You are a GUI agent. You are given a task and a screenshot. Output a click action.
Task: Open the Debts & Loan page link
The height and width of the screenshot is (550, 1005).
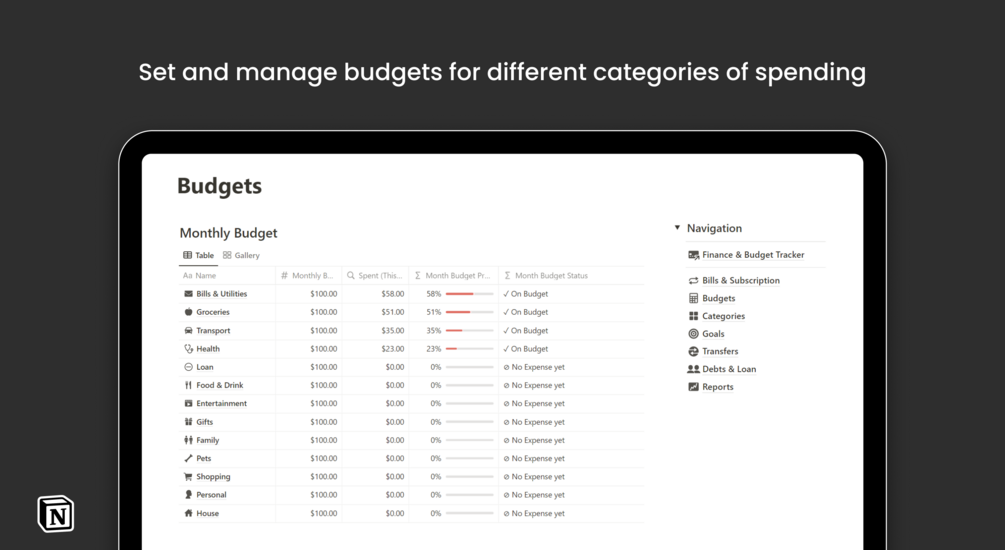pos(728,369)
